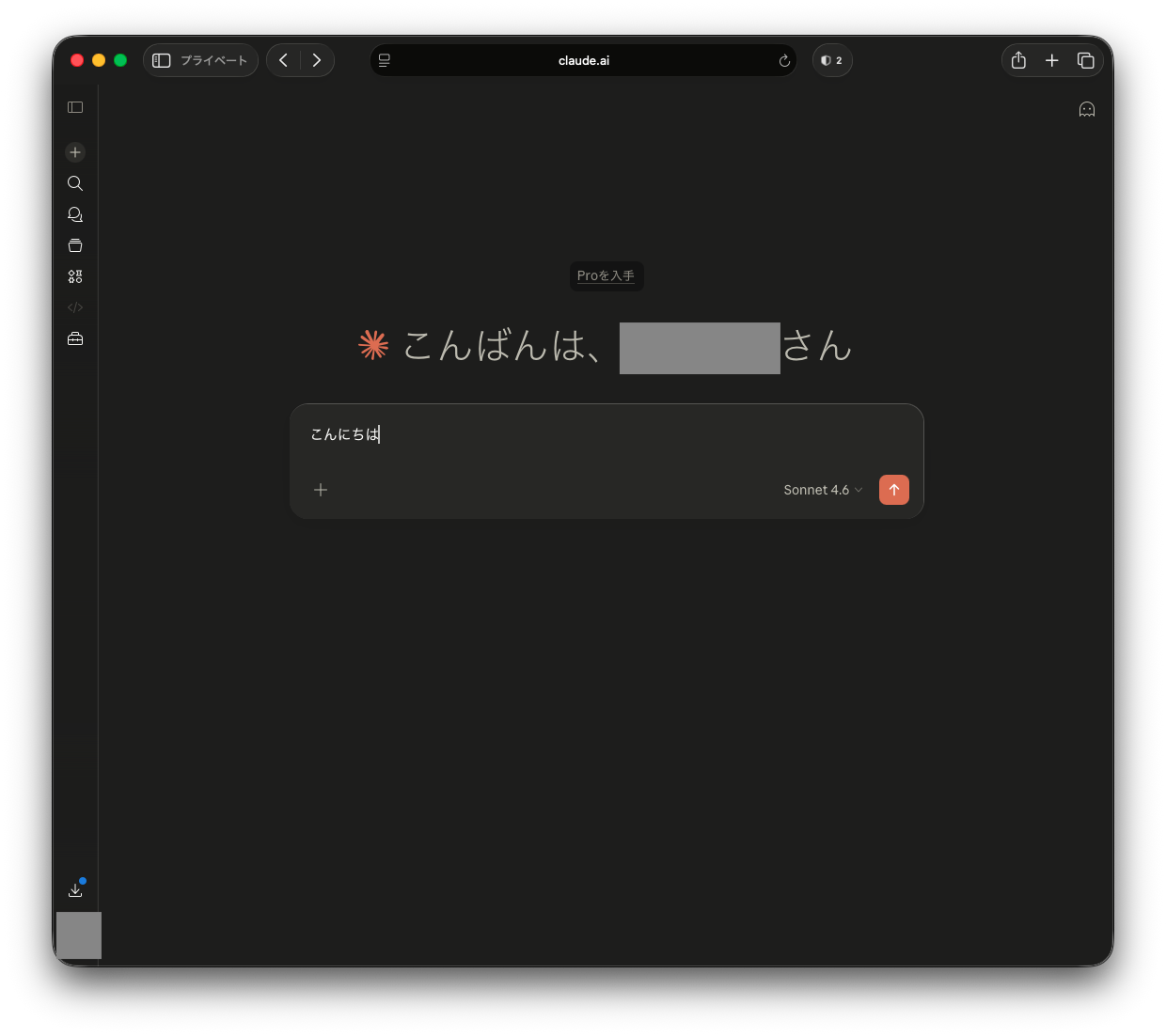
Task: Open the projects icon in sidebar
Action: [75, 245]
